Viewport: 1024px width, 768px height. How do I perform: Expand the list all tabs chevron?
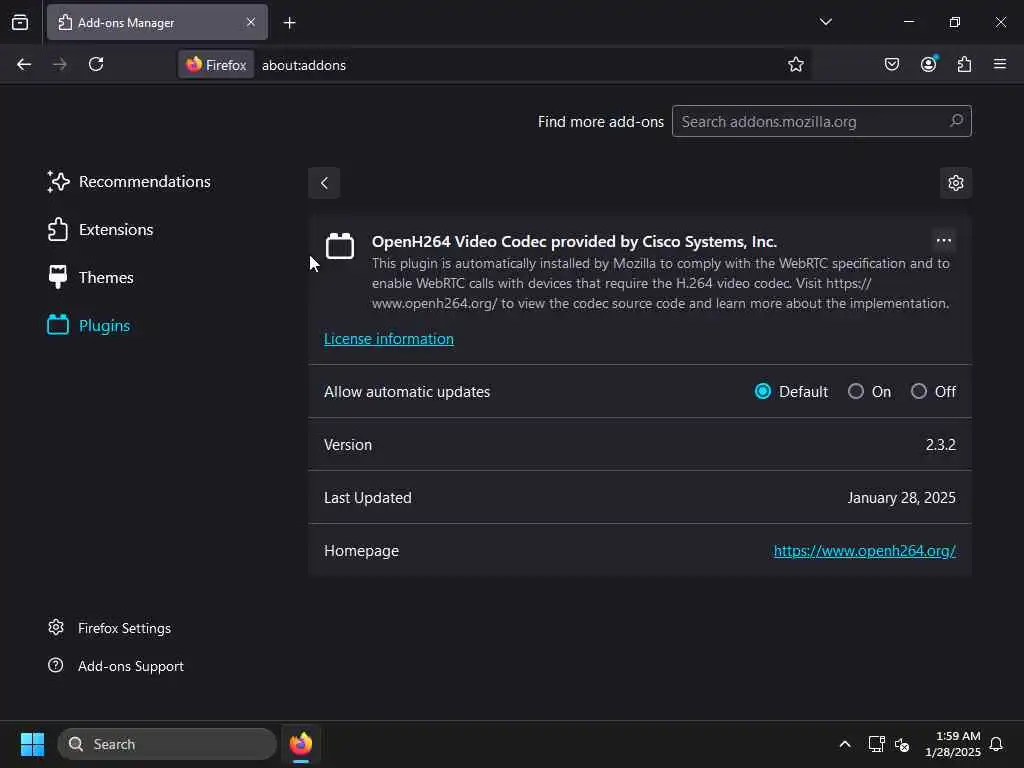coord(825,22)
